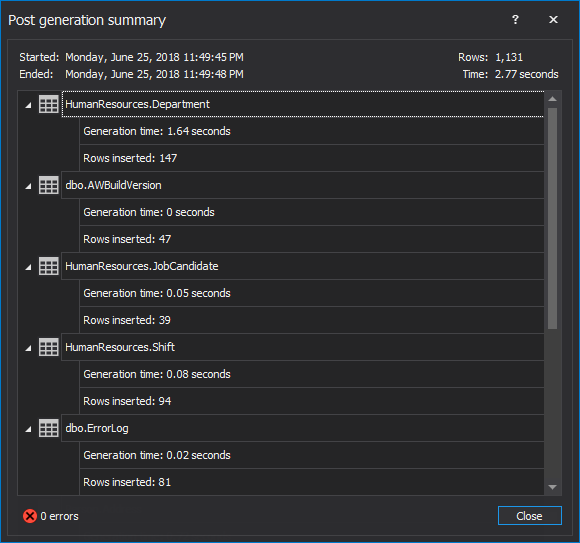Click the dbo.AWBuildVersion table icon
The width and height of the screenshot is (580, 543).
[x=48, y=185]
